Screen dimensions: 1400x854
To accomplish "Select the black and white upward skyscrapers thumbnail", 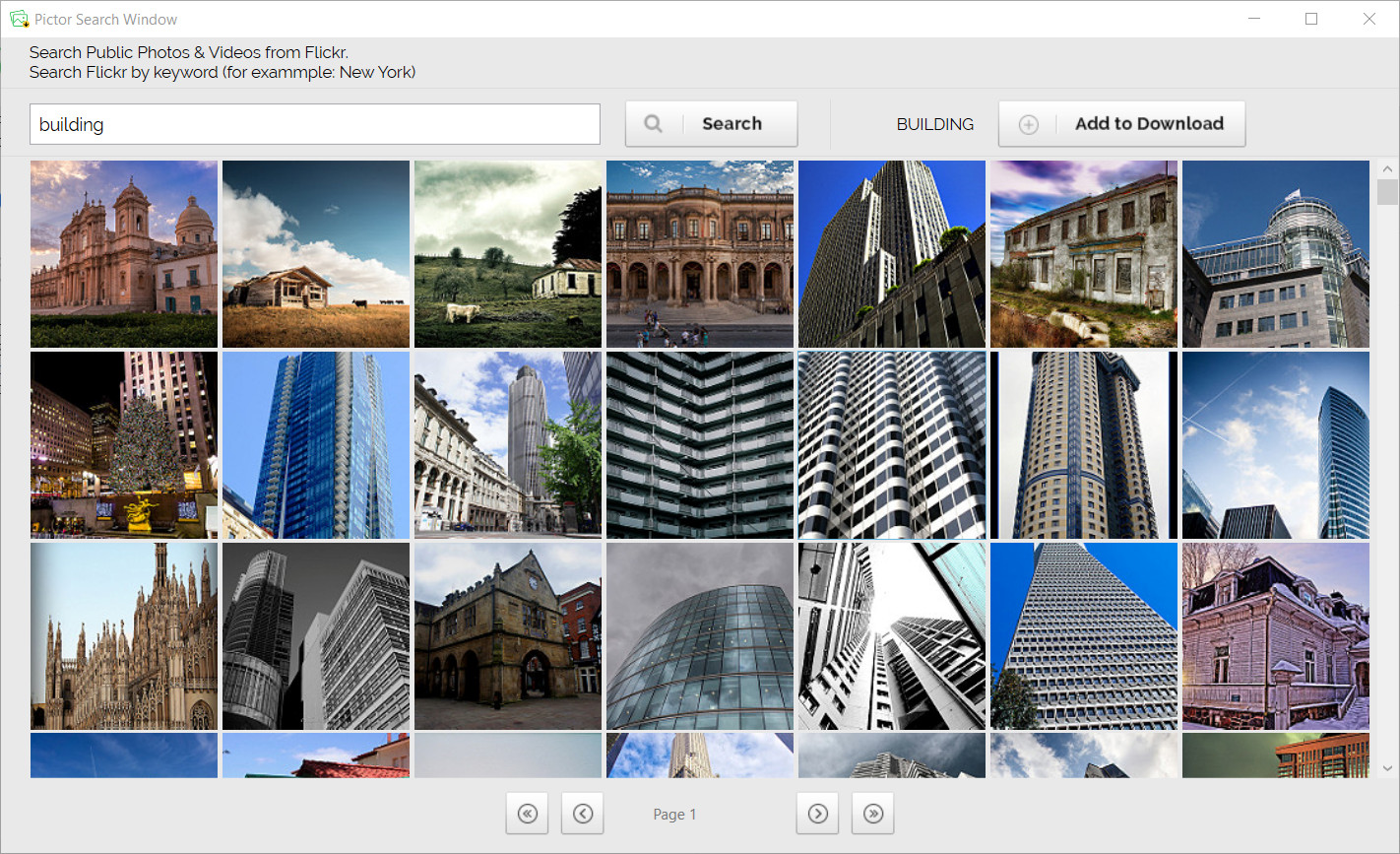I will click(892, 636).
